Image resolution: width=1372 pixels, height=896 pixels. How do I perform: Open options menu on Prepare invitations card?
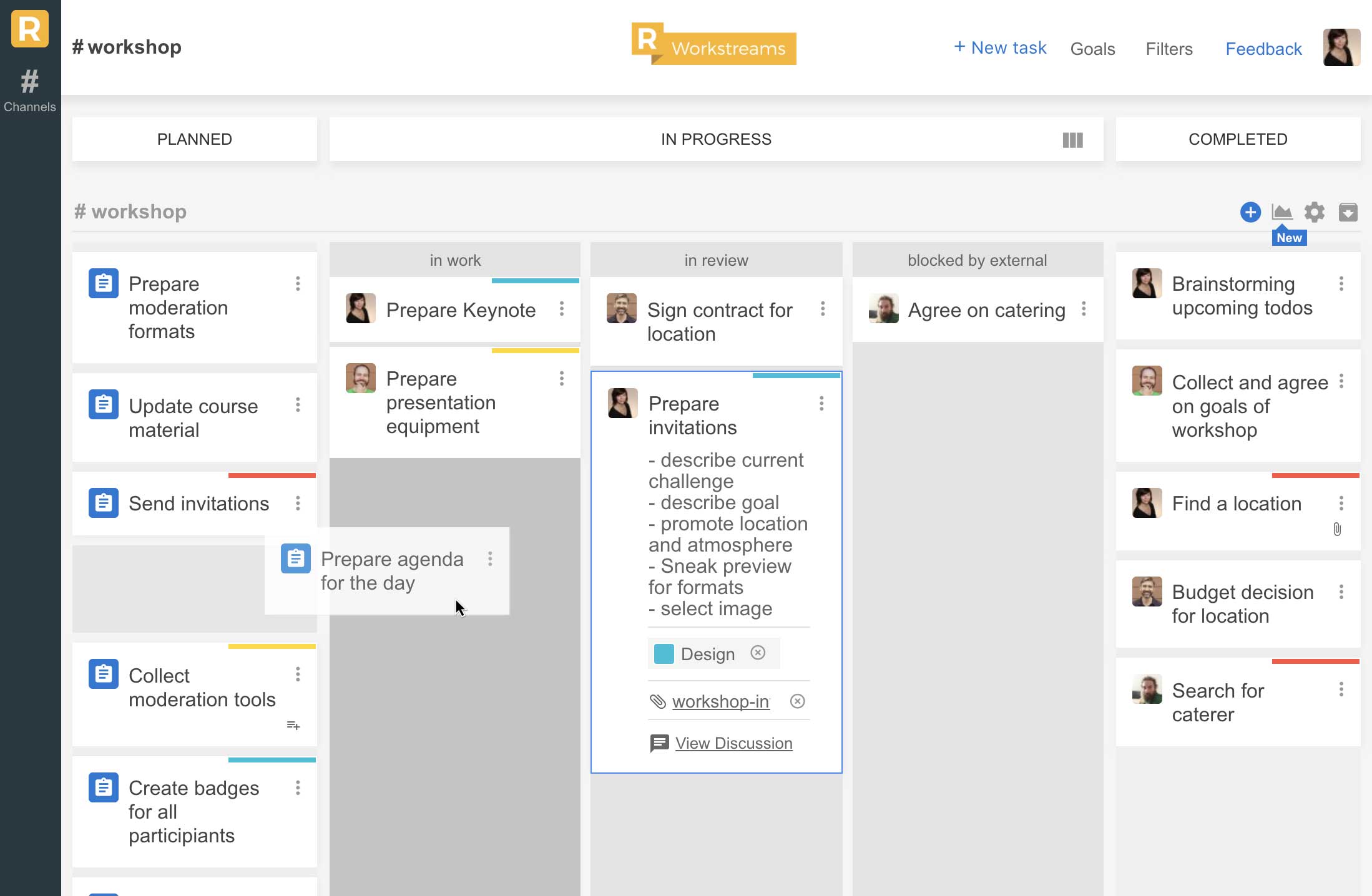[822, 404]
